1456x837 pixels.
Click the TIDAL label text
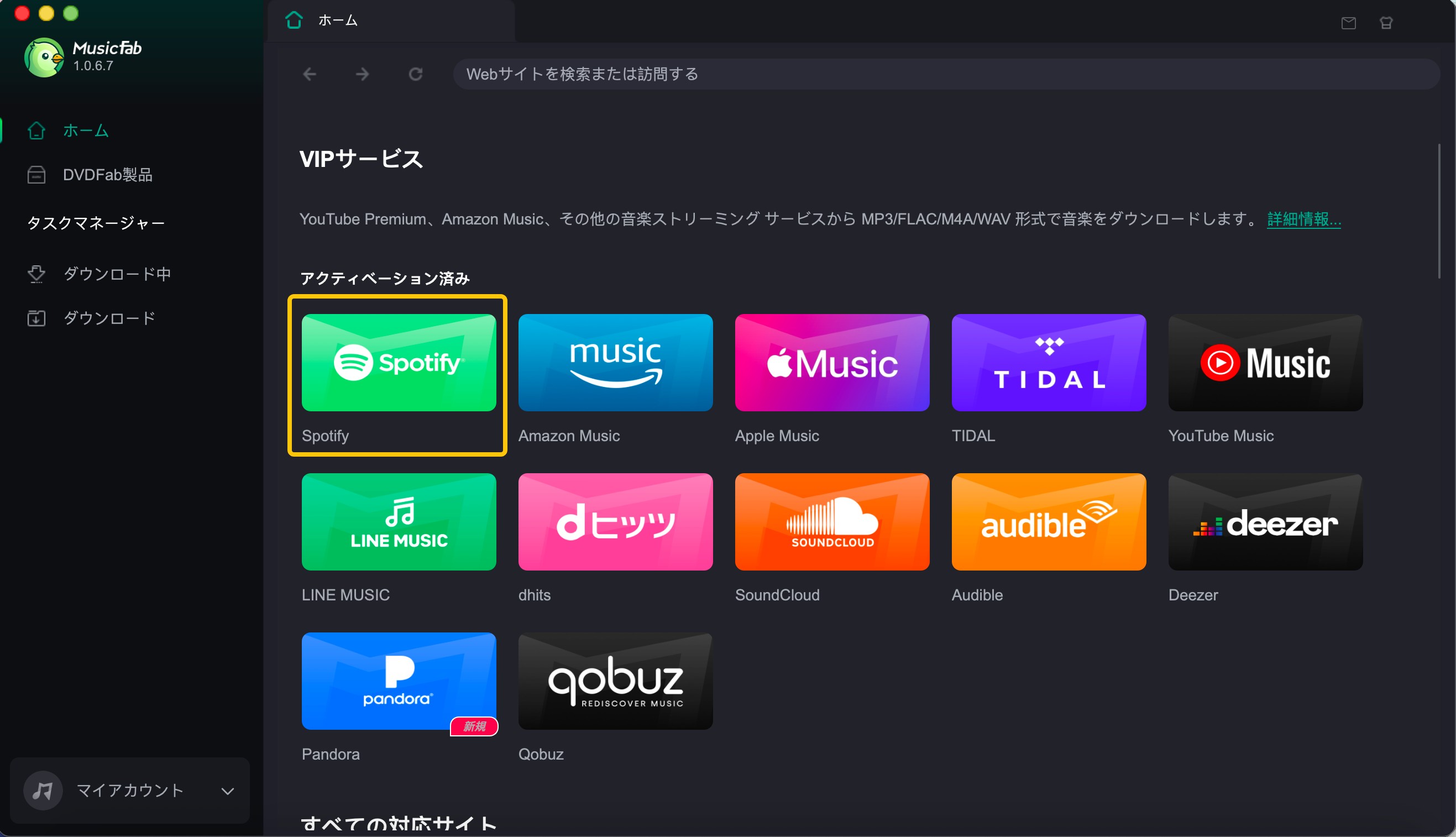click(973, 436)
